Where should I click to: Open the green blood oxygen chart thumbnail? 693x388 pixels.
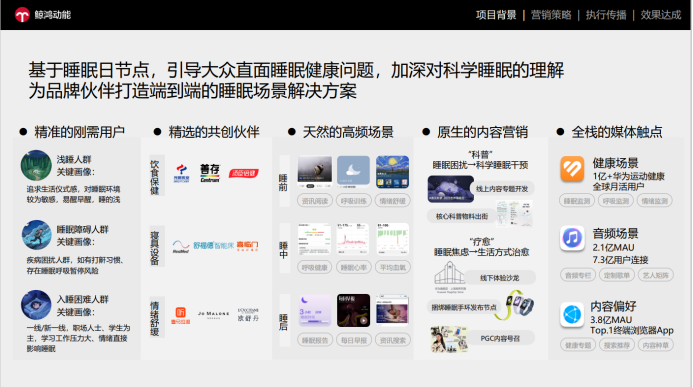click(392, 239)
